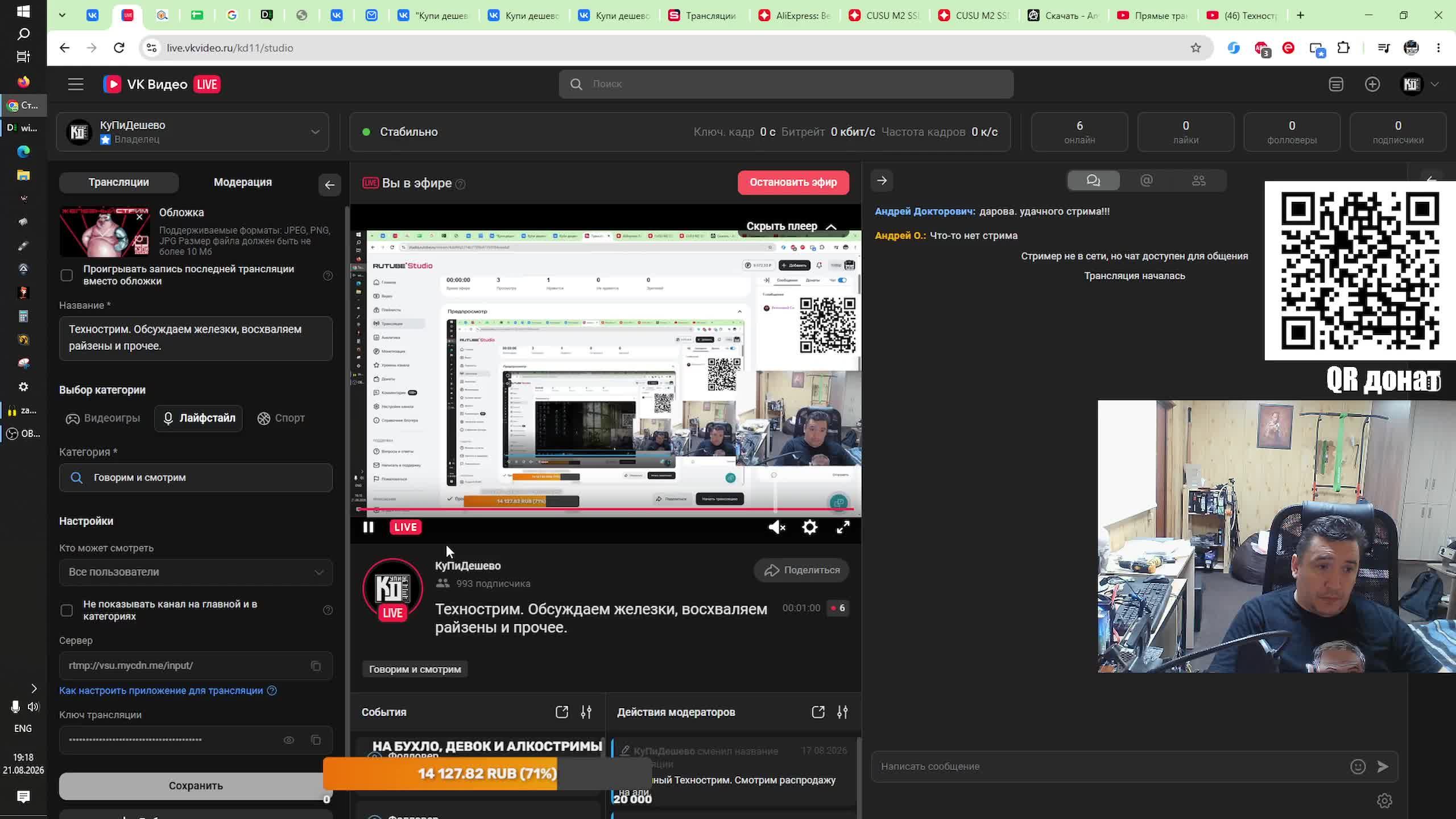The height and width of the screenshot is (819, 1456).
Task: Open the КуПиДешево channel name below player
Action: [468, 566]
